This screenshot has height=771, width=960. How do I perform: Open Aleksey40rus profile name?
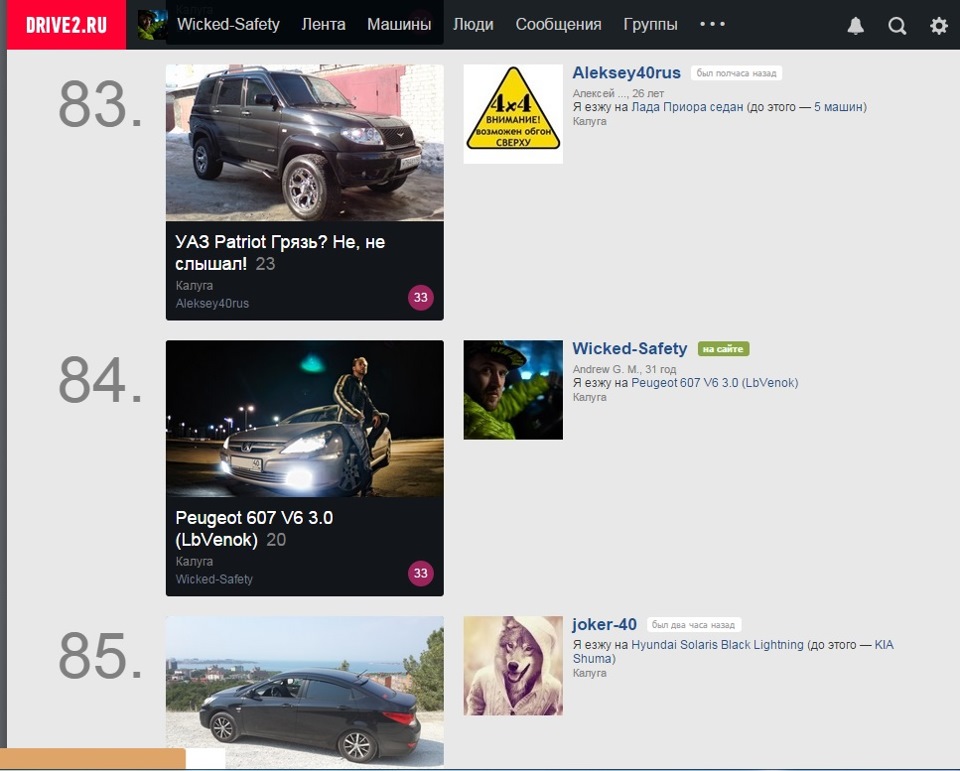click(x=626, y=73)
